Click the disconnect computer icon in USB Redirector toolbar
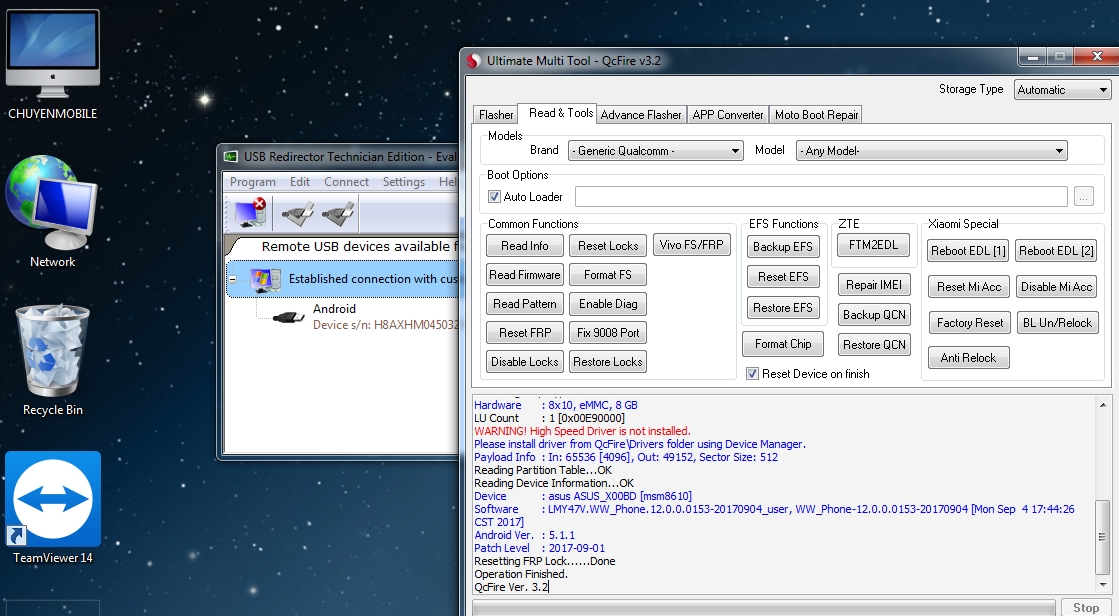The width and height of the screenshot is (1119, 616). pos(250,213)
